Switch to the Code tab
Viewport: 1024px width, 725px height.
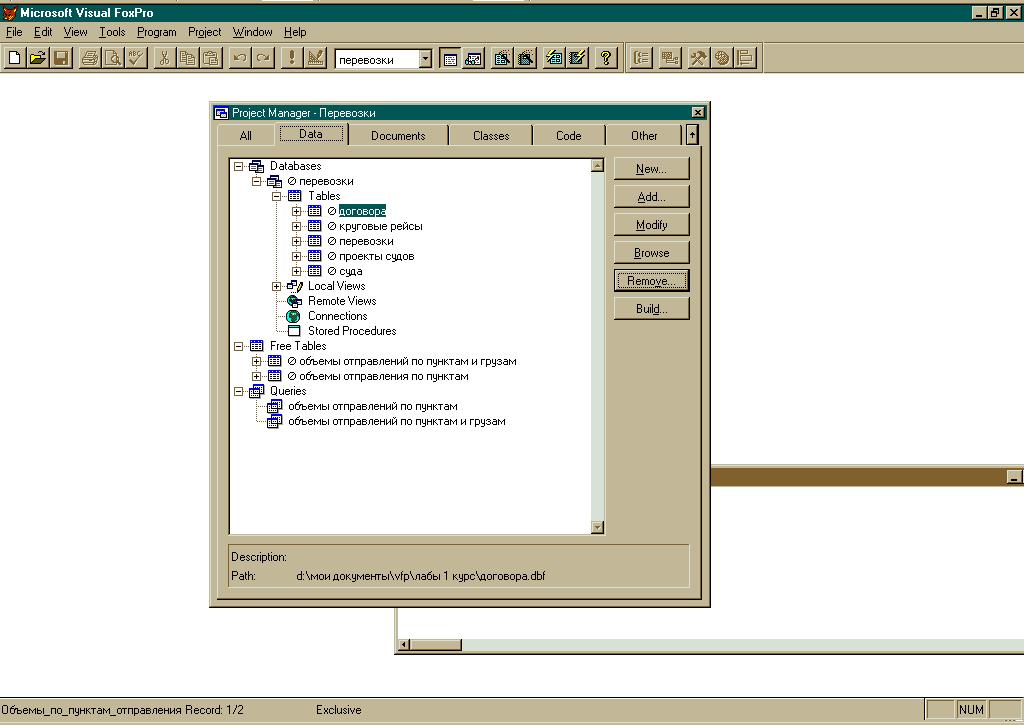pos(568,136)
